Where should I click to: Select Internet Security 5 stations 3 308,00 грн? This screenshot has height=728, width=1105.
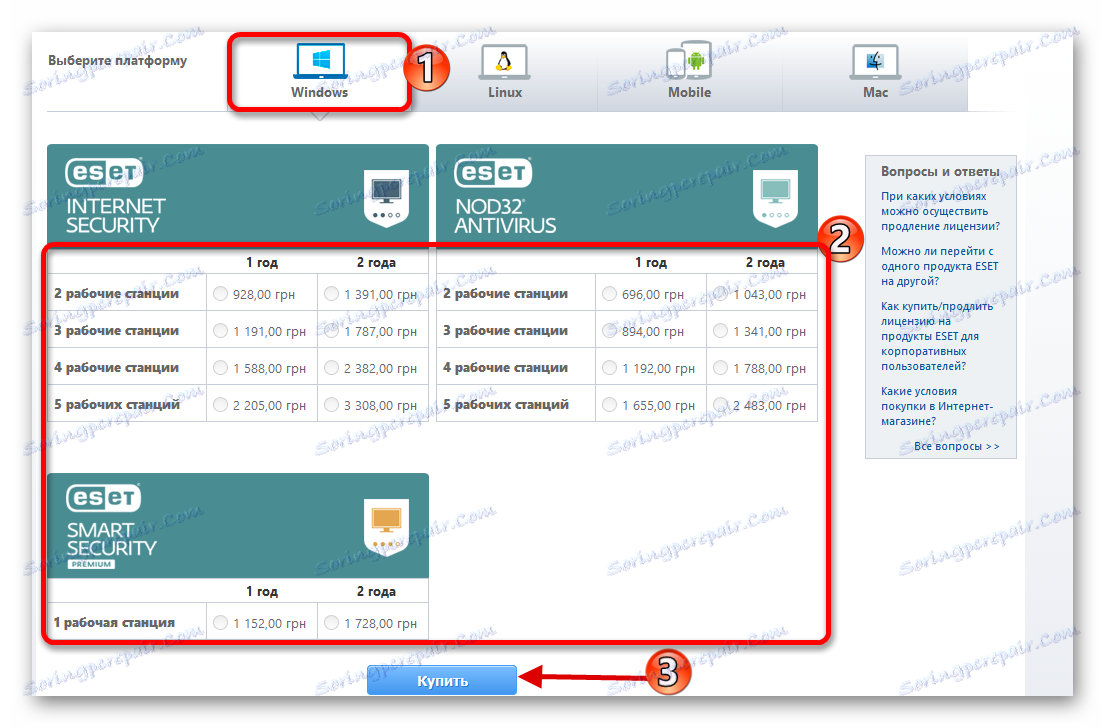[x=331, y=405]
